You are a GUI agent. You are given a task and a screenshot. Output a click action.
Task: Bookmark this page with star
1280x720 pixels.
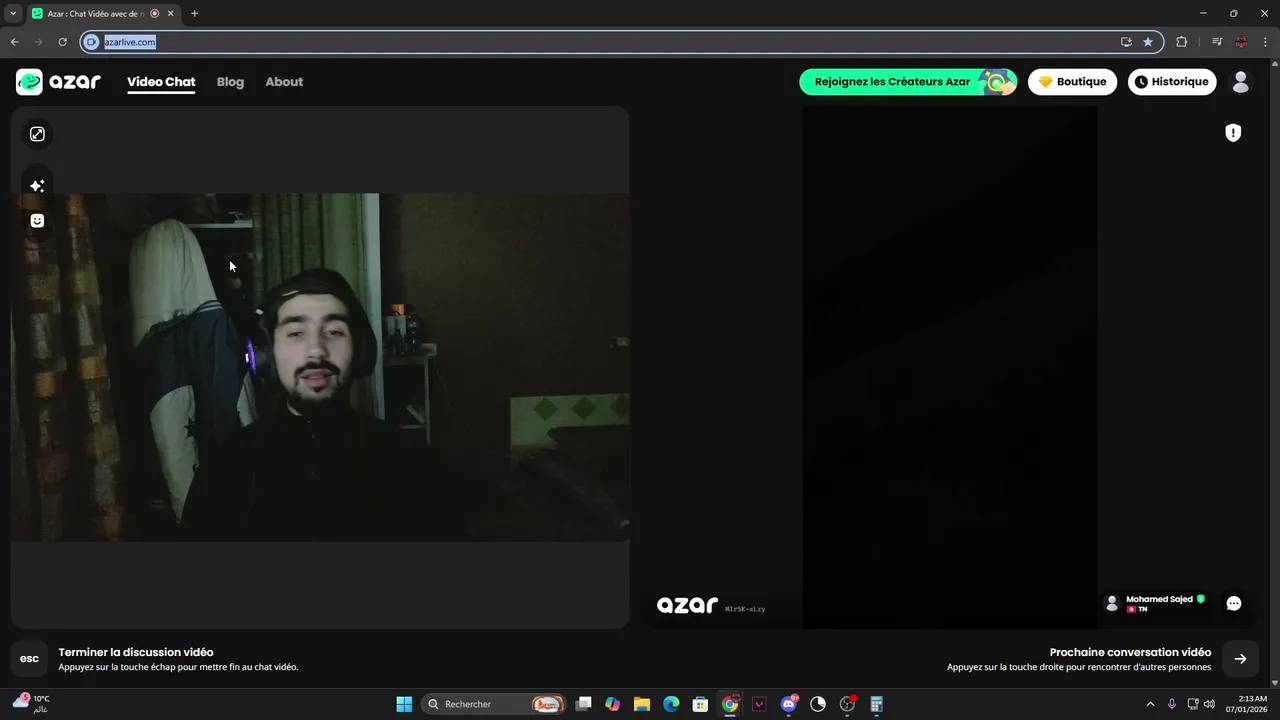[1147, 42]
